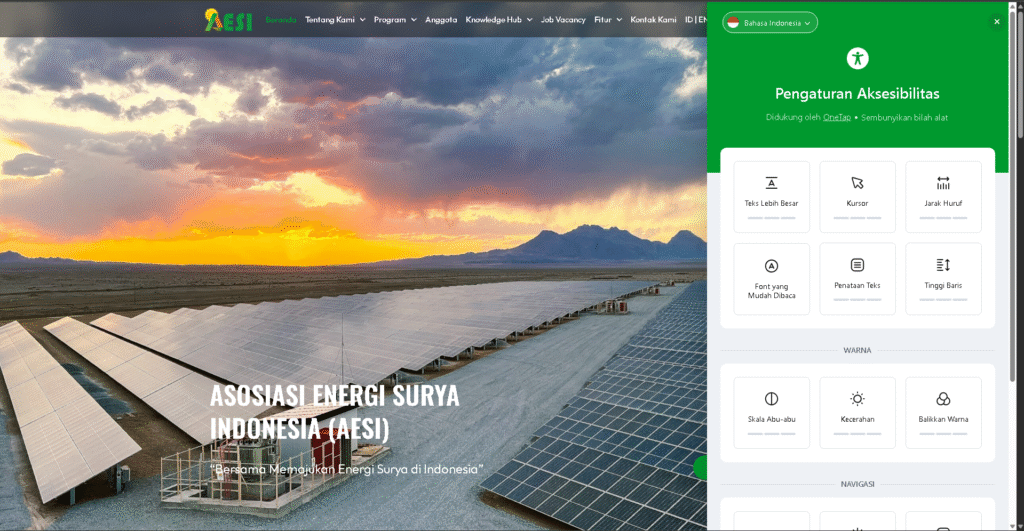Toggle the Kecerahan setting
Image resolution: width=1024 pixels, height=531 pixels.
(x=857, y=413)
